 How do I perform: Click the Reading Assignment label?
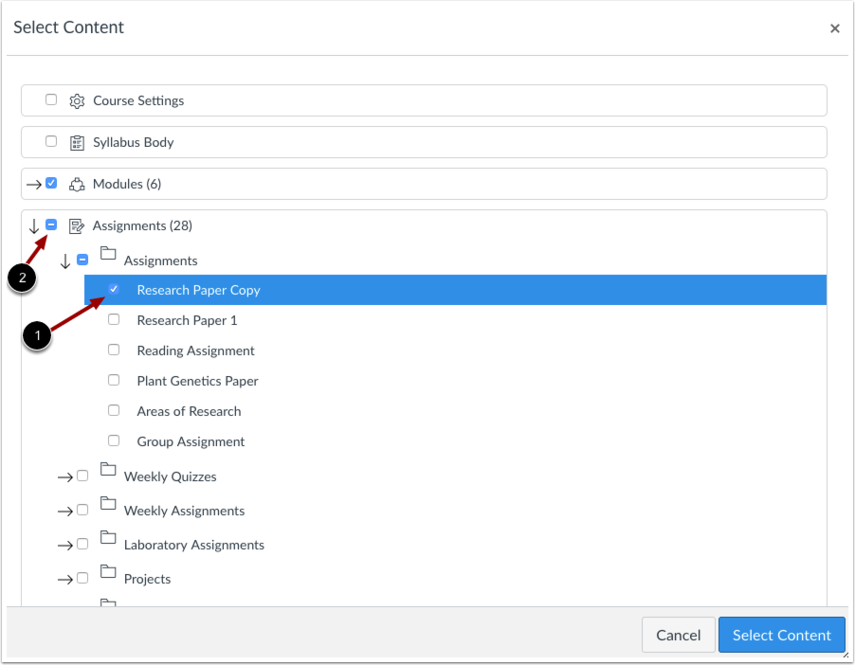point(196,350)
